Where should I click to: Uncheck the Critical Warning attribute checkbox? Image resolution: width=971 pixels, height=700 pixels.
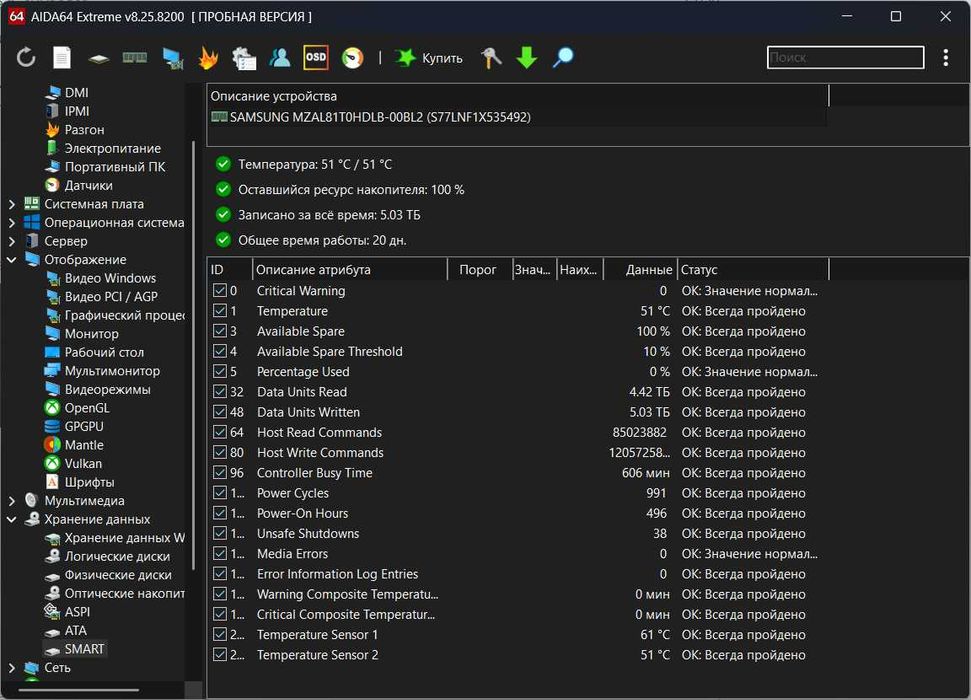tap(220, 290)
